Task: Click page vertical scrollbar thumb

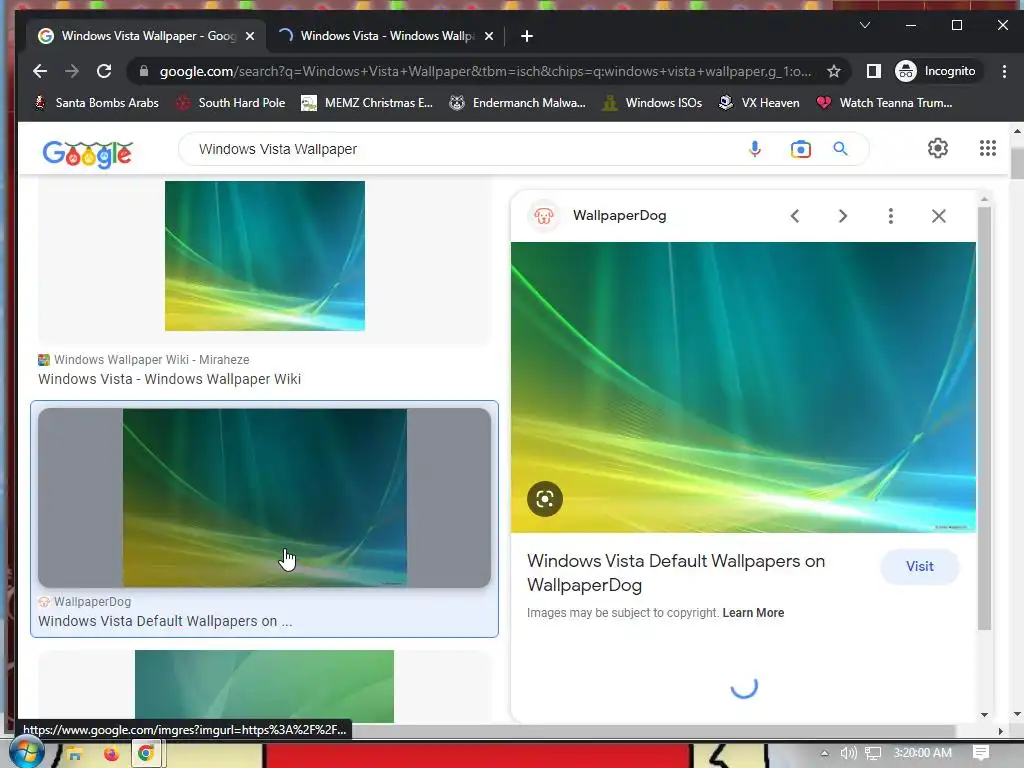Action: [1017, 163]
